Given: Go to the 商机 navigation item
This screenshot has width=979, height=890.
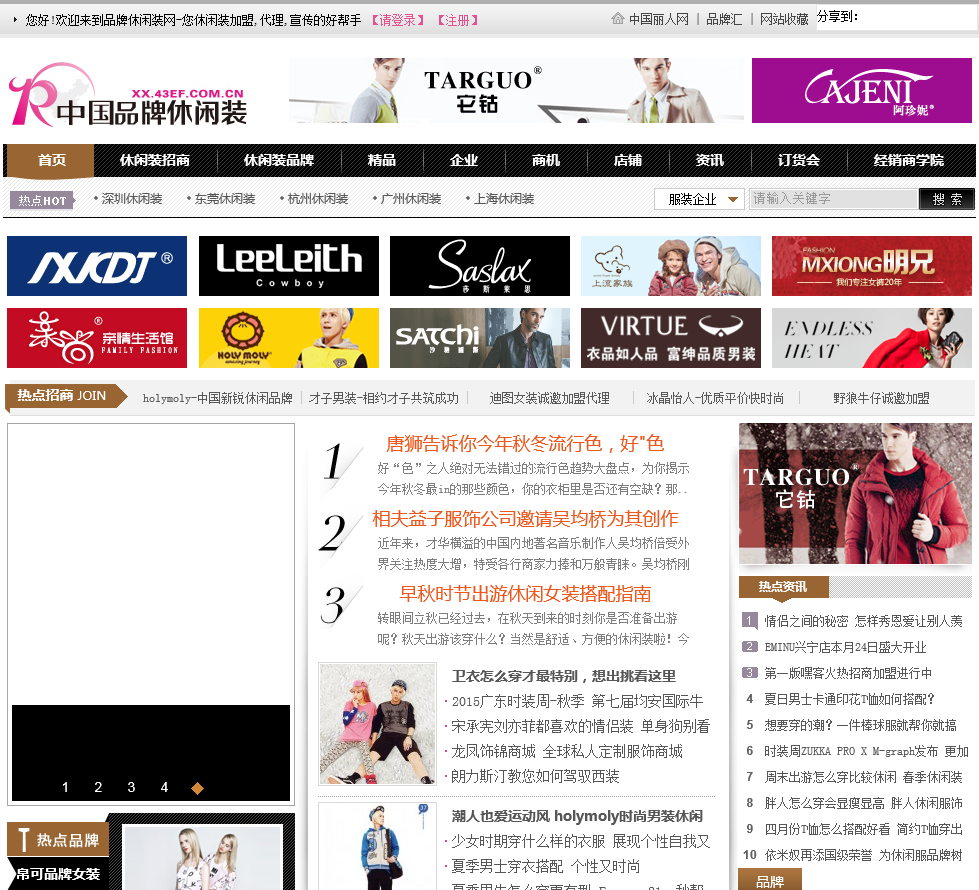Looking at the screenshot, I should click(546, 160).
